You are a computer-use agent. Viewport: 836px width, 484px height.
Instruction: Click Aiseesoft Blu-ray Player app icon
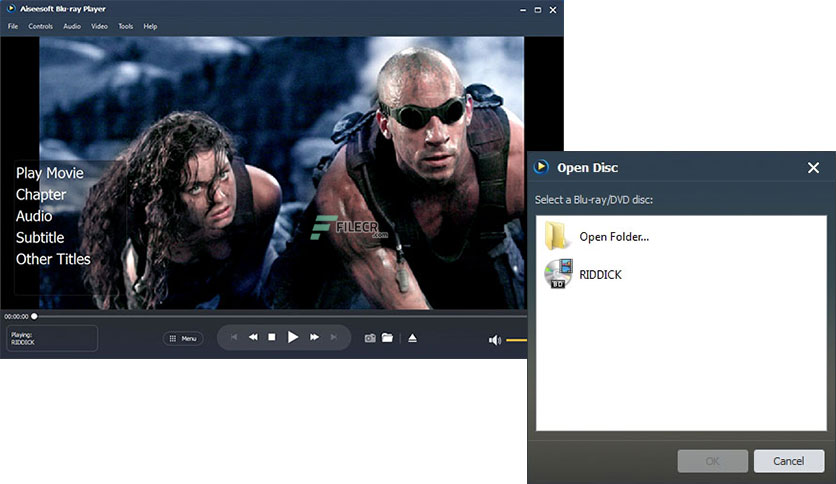pyautogui.click(x=11, y=9)
